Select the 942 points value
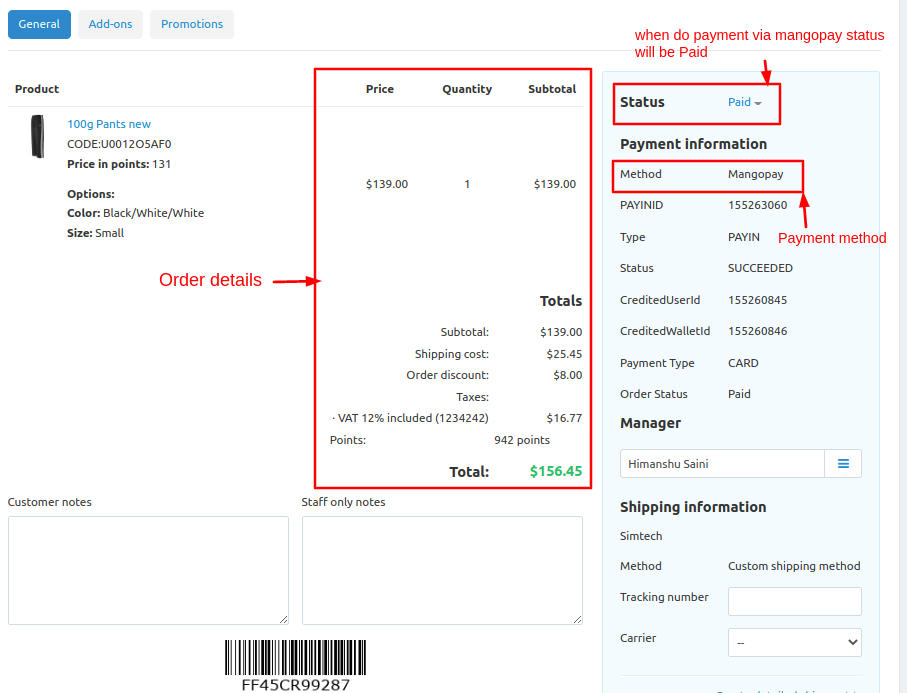The image size is (907, 693). [x=522, y=440]
